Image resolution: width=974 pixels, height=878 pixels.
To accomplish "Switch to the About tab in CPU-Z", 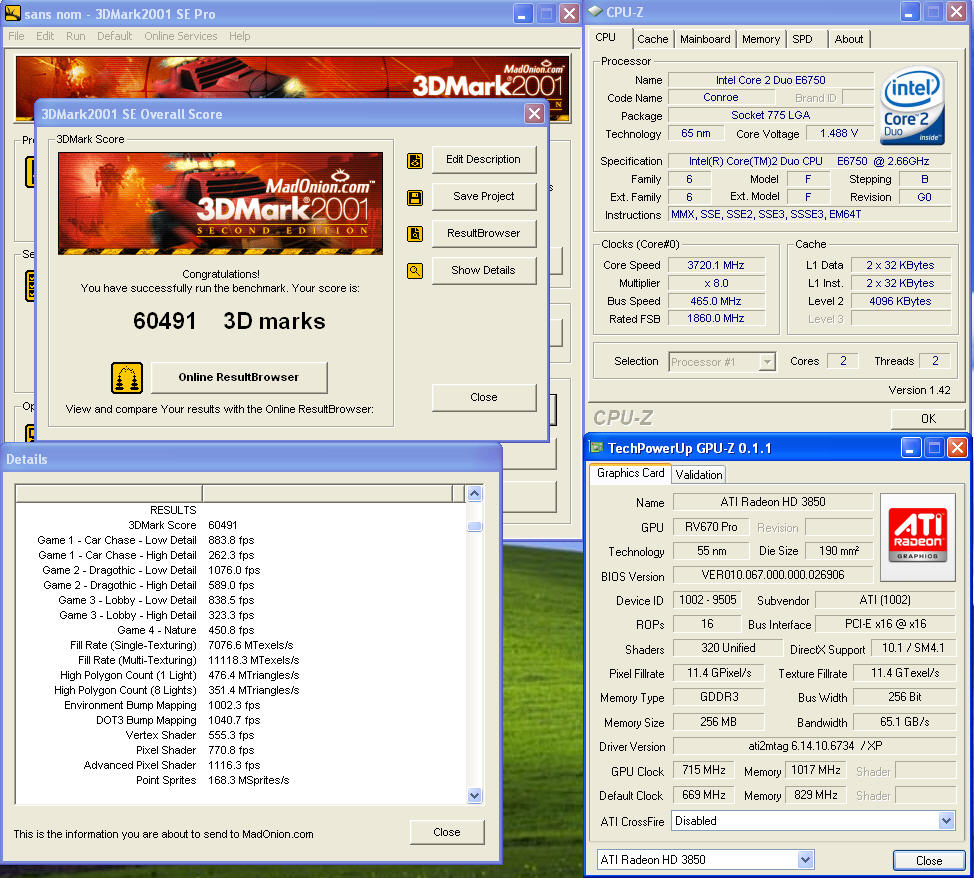I will [849, 39].
